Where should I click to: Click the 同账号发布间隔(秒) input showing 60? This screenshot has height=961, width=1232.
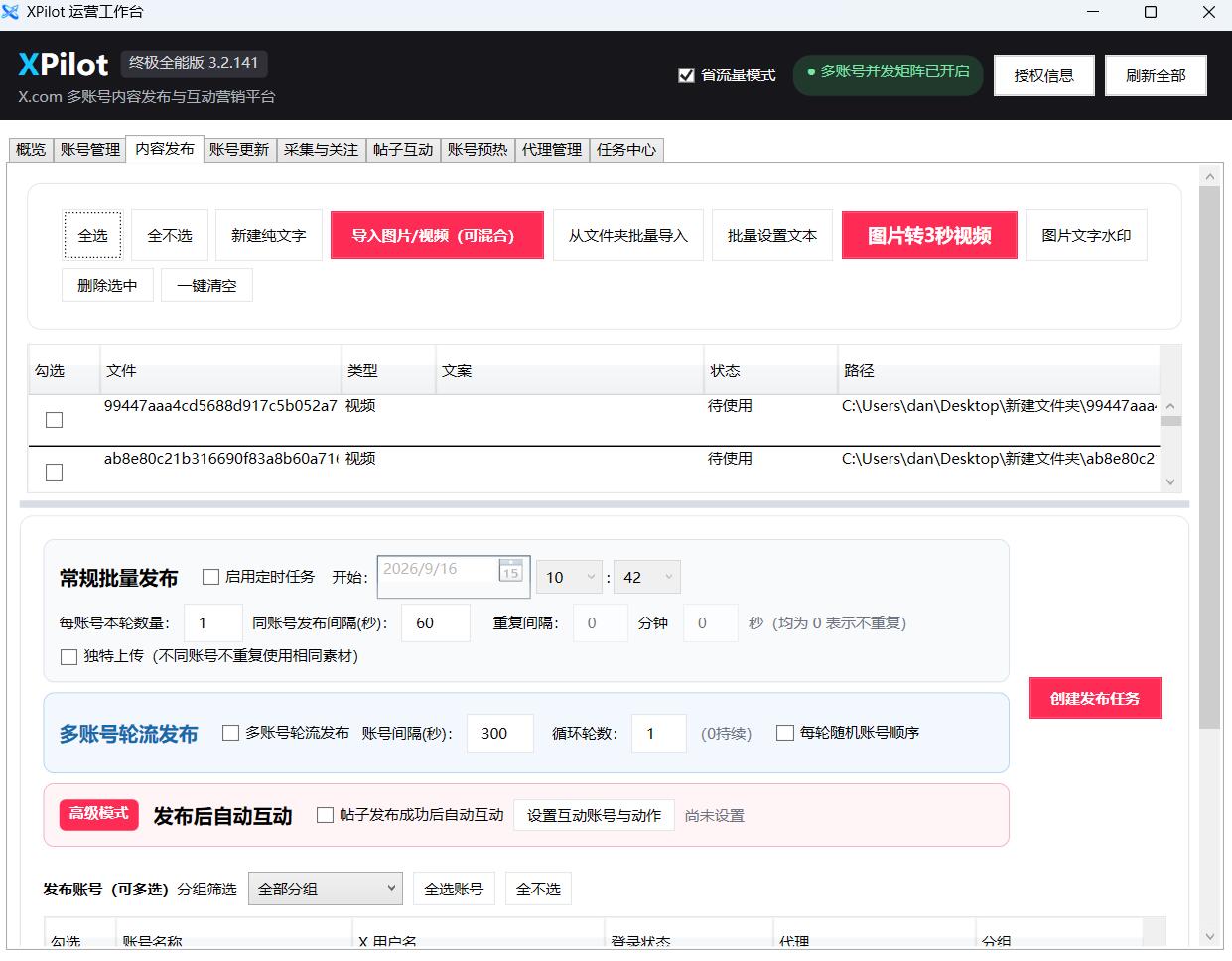436,622
